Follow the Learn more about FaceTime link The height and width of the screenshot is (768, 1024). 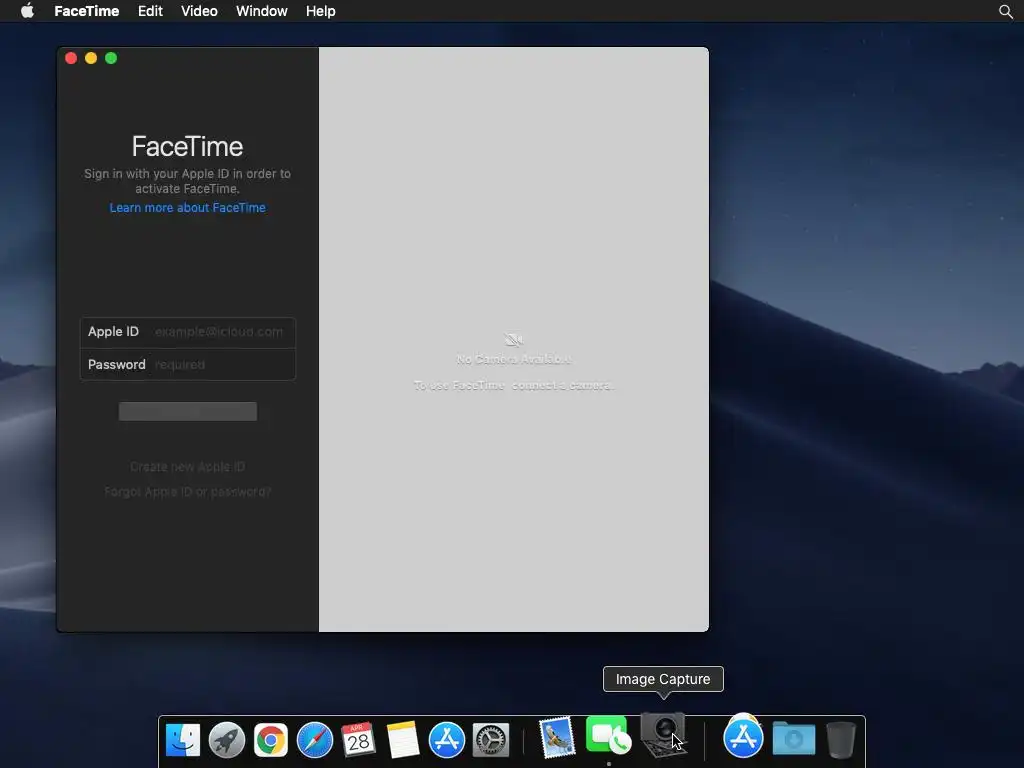pyautogui.click(x=187, y=208)
